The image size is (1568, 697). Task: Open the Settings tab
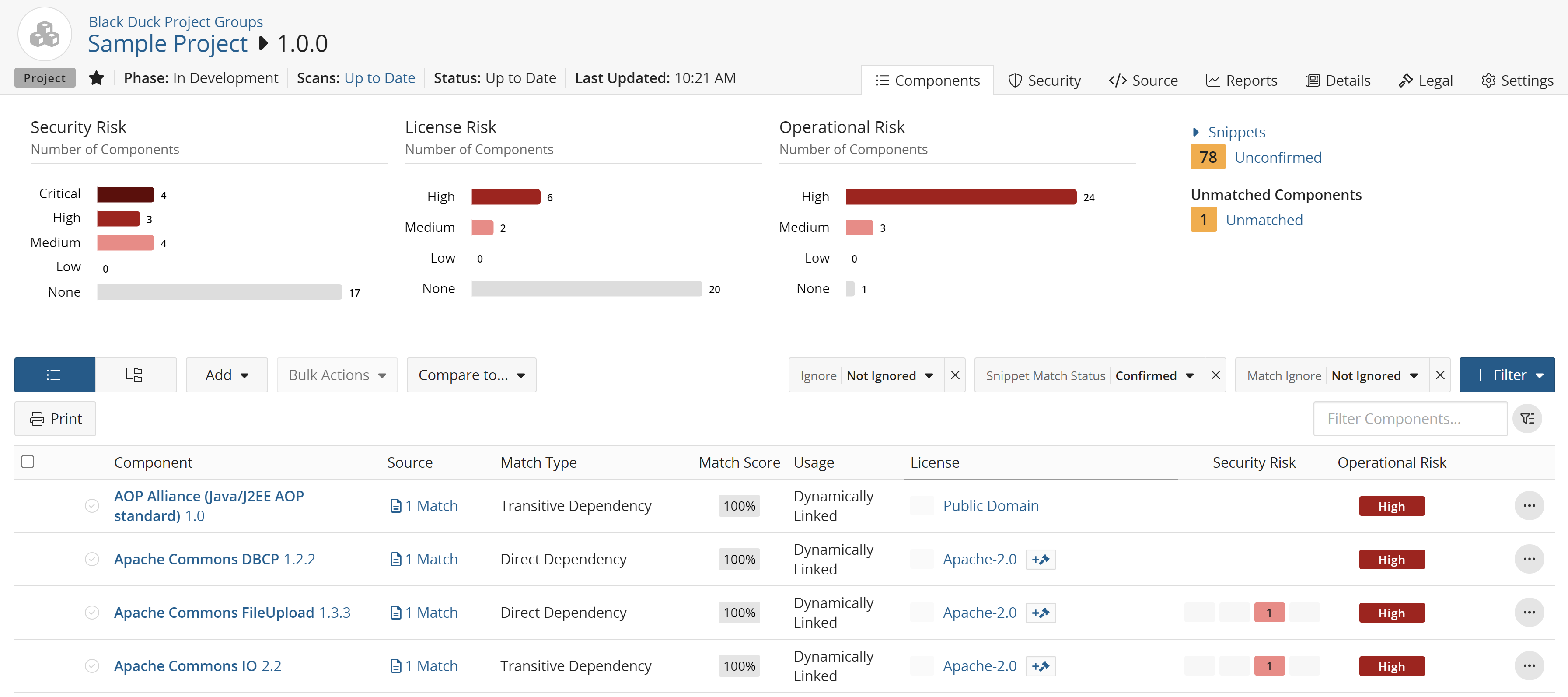click(1517, 81)
